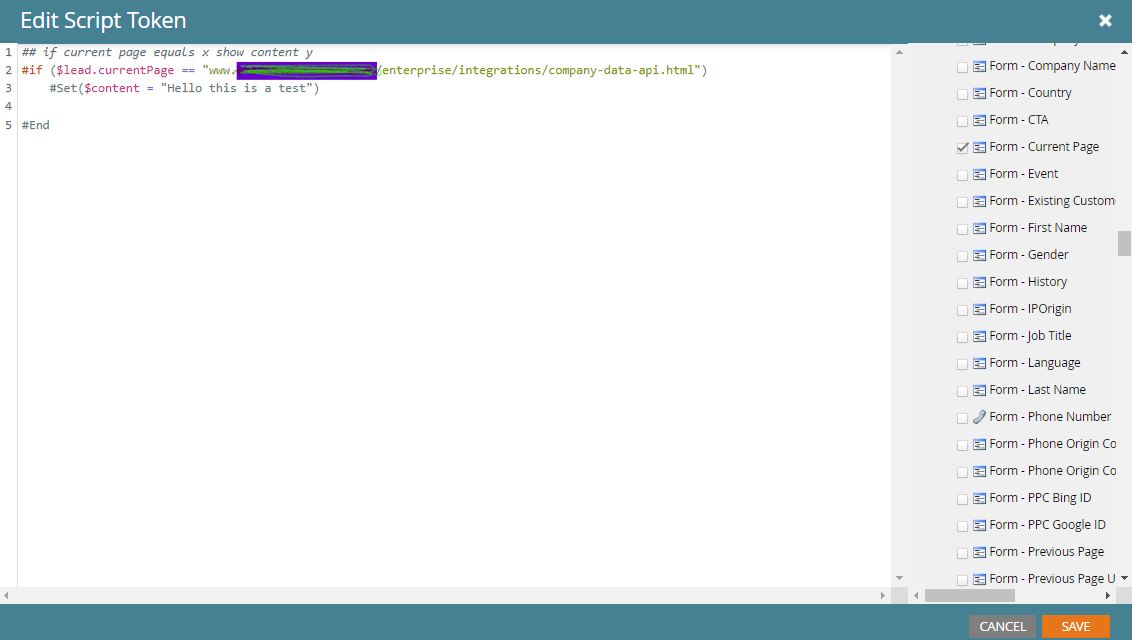Check the Form - PPC Google ID checkbox
The width and height of the screenshot is (1132, 640).
point(962,525)
